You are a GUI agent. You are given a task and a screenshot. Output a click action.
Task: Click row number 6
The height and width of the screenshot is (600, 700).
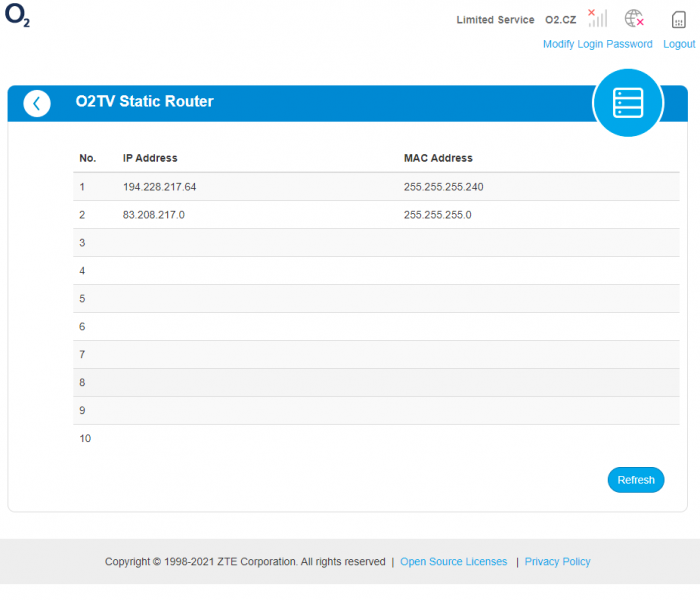82,326
